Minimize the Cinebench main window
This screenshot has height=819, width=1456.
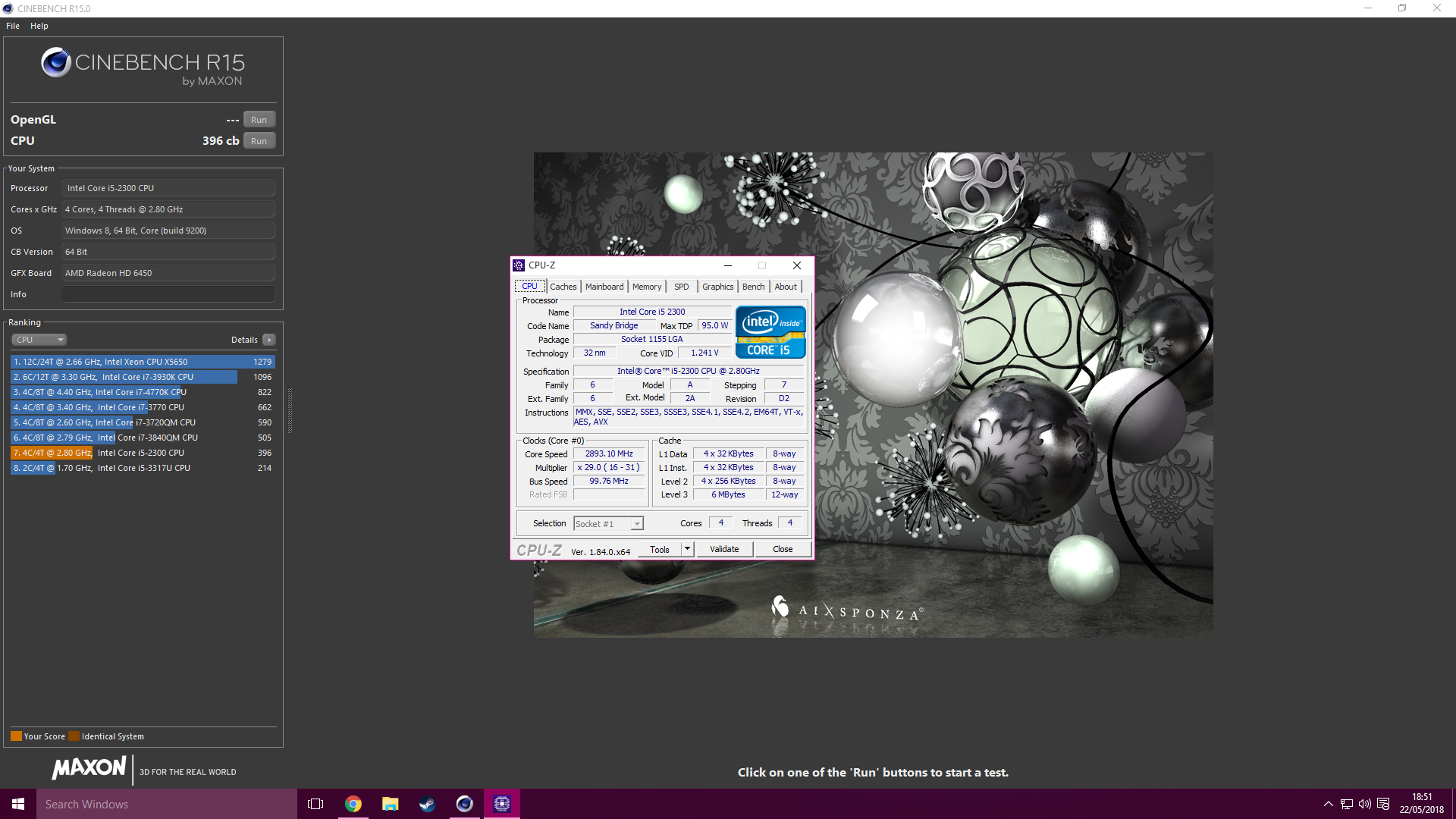pos(1368,8)
